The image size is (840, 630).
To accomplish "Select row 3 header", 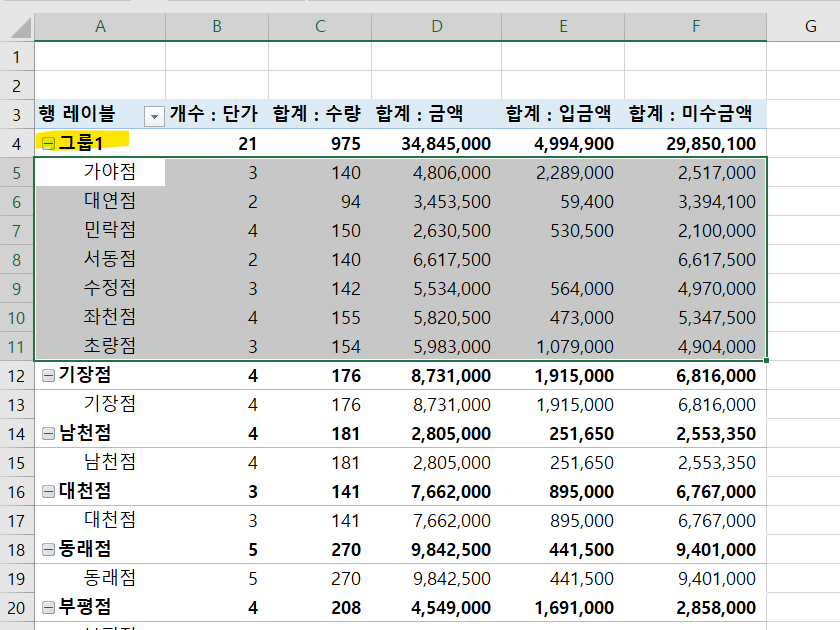I will coord(17,115).
